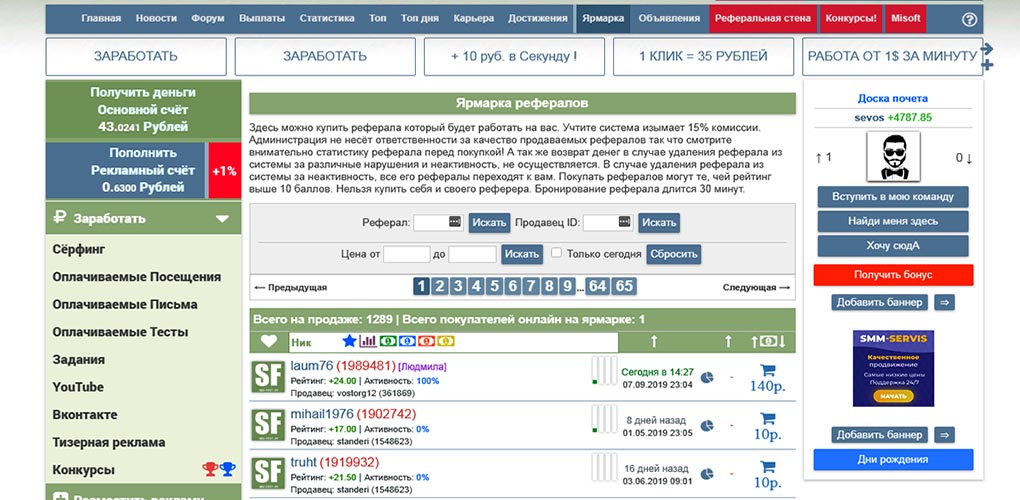The image size is (1020, 500).
Task: Click Следующая page link
Action: [756, 287]
